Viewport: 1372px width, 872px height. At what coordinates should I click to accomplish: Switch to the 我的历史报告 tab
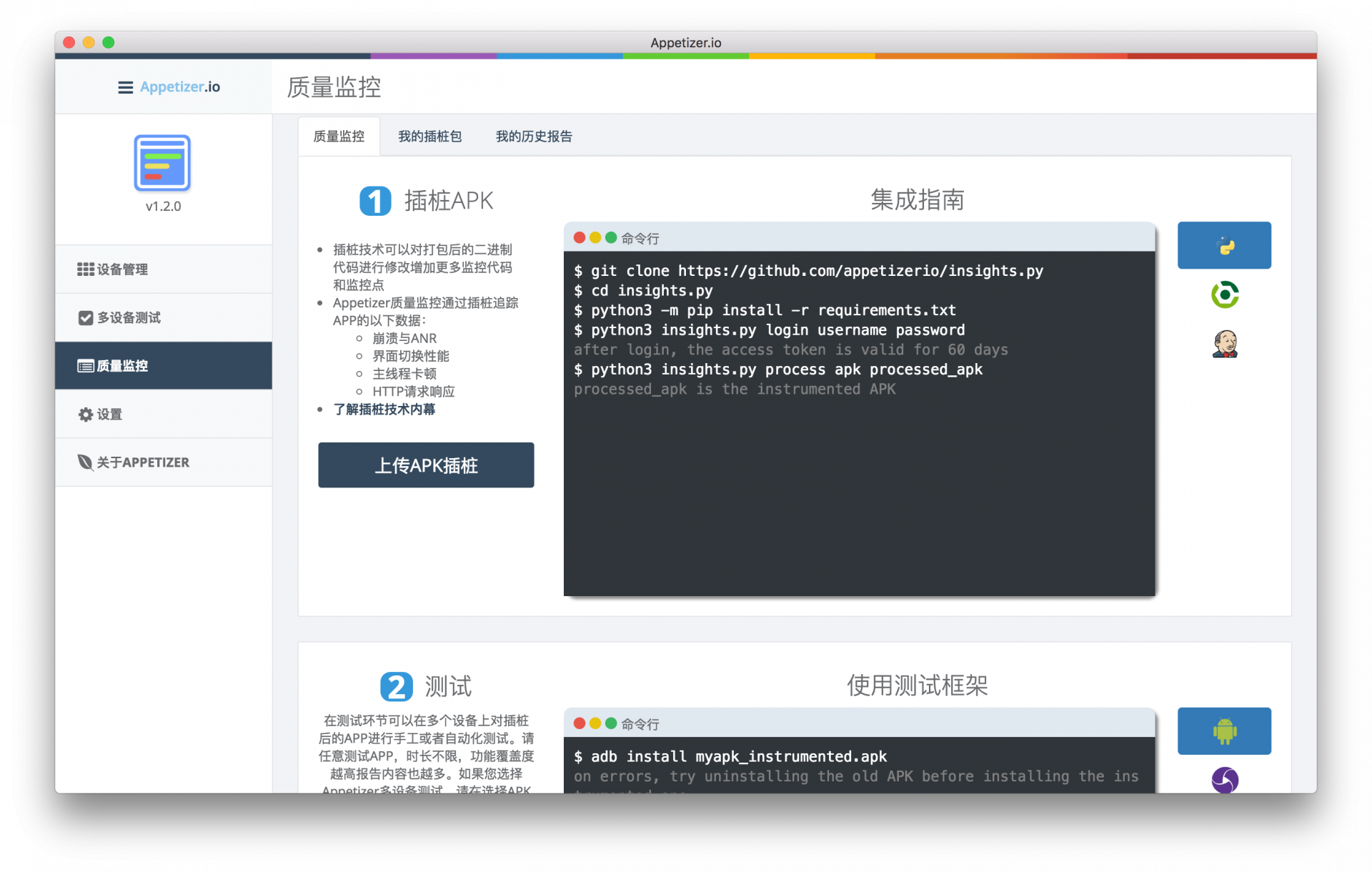(x=534, y=137)
